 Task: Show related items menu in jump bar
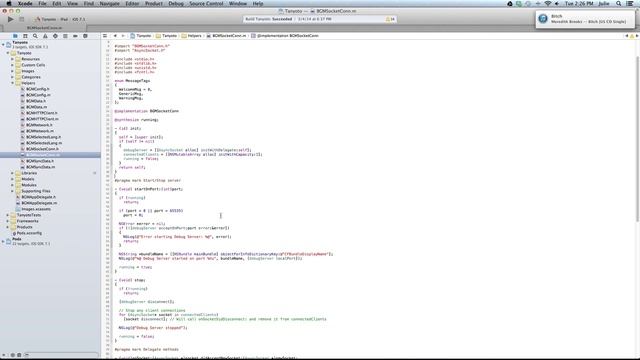105,36
